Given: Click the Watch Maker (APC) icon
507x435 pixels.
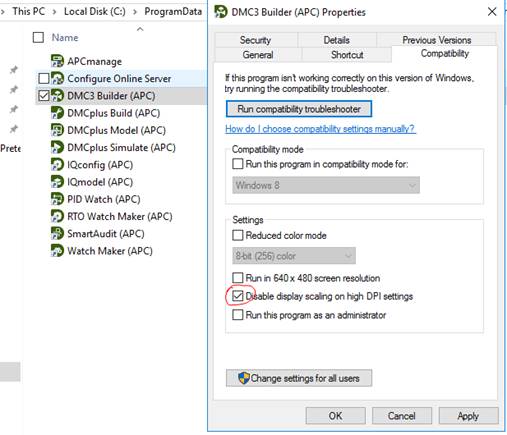Looking at the screenshot, I should (57, 251).
